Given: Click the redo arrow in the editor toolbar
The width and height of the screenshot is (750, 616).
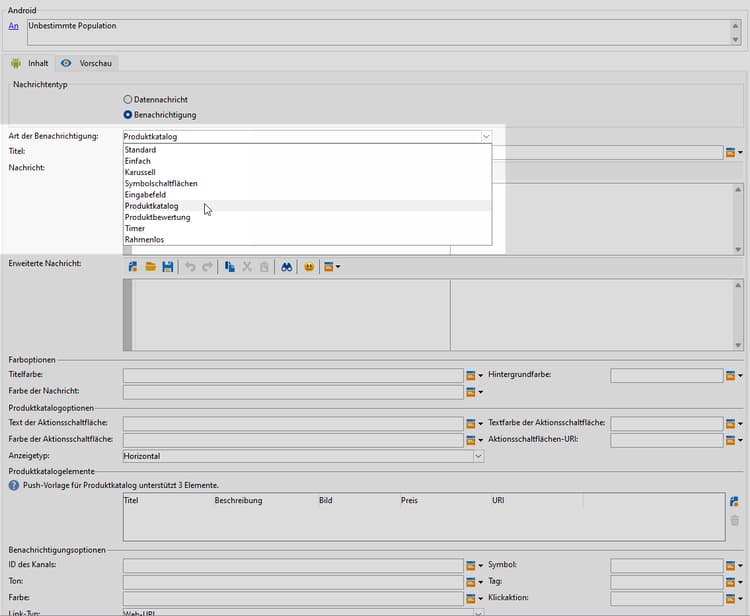Looking at the screenshot, I should pyautogui.click(x=207, y=267).
